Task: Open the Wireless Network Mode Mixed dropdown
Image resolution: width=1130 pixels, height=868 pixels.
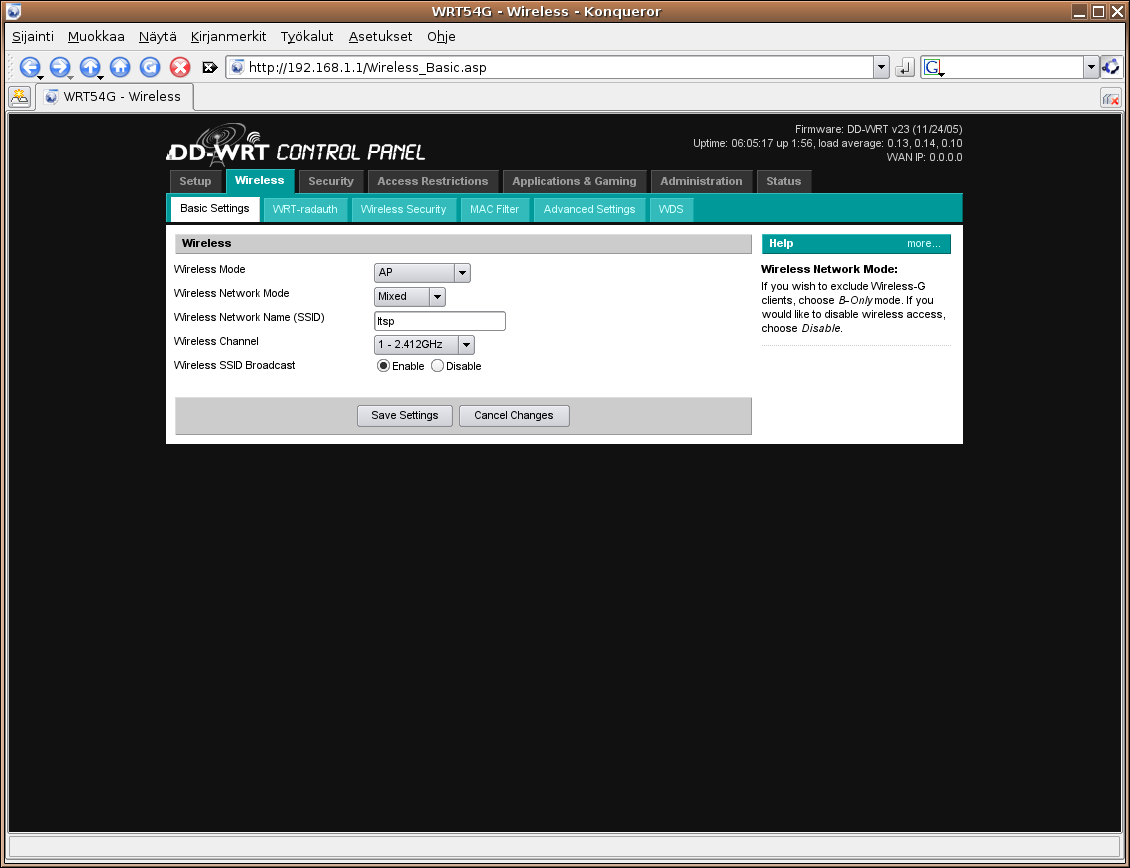Action: tap(410, 297)
